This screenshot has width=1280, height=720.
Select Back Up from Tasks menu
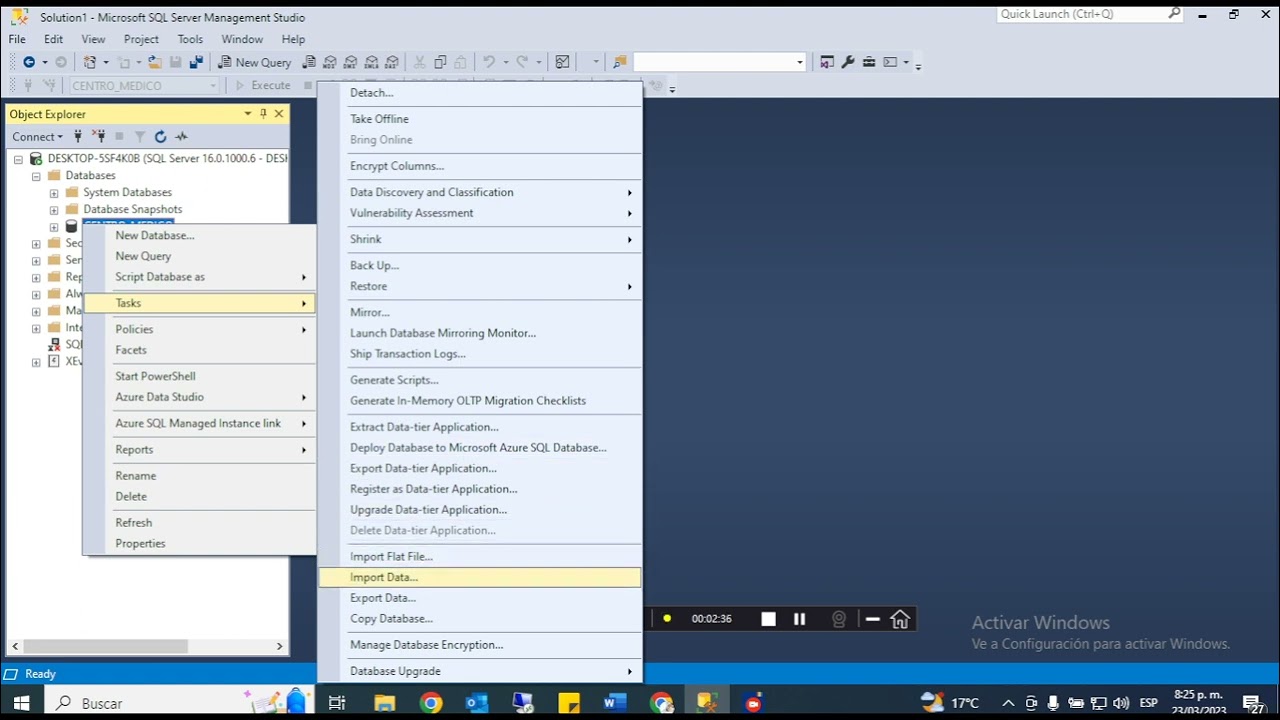480,265
